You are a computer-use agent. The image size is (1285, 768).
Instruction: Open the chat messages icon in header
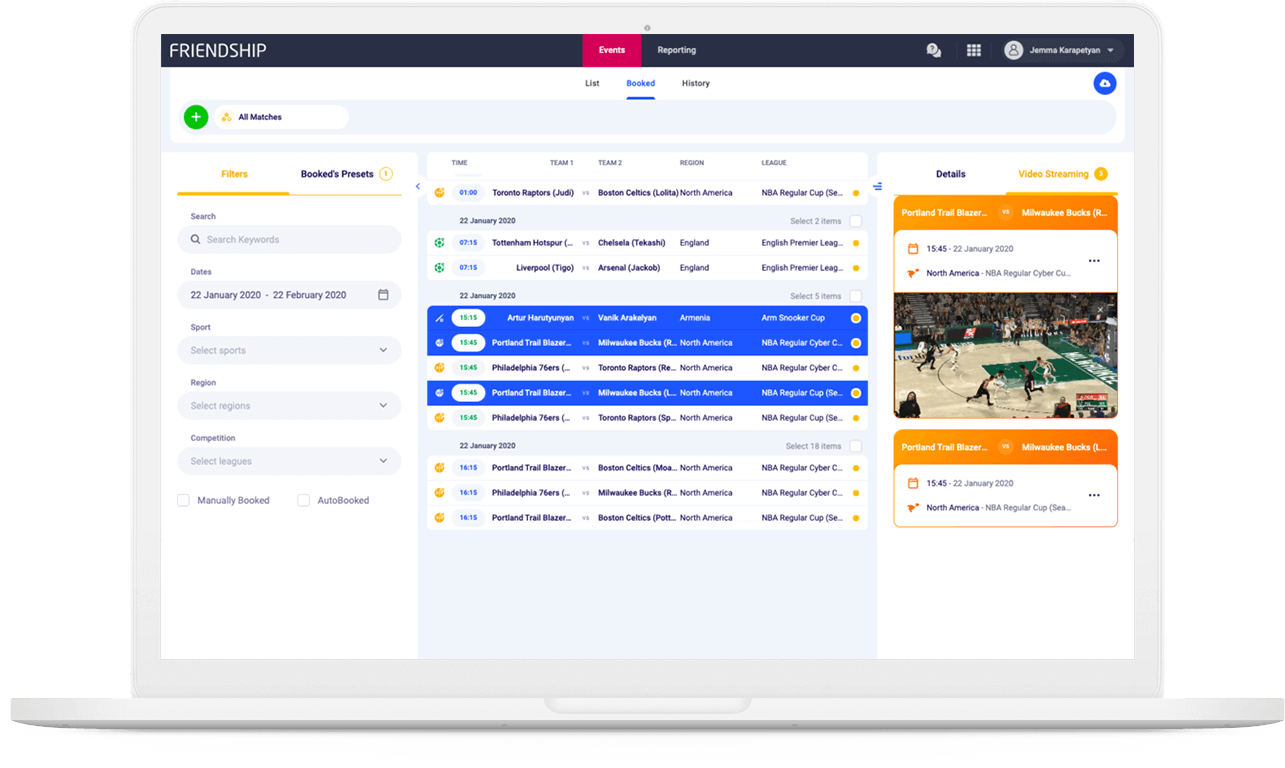pyautogui.click(x=934, y=50)
